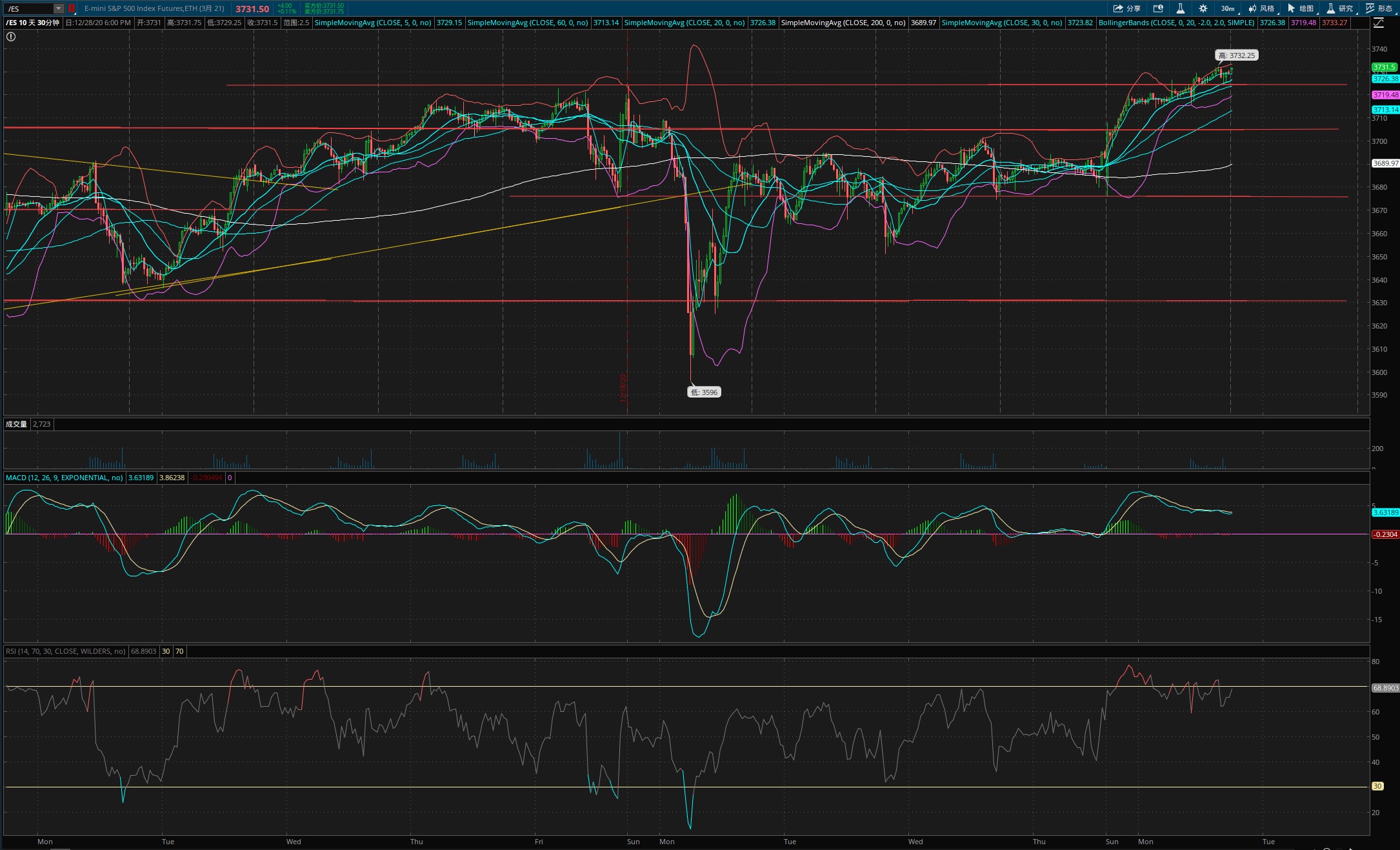Click the high 3732.25 price bubble

[1237, 56]
